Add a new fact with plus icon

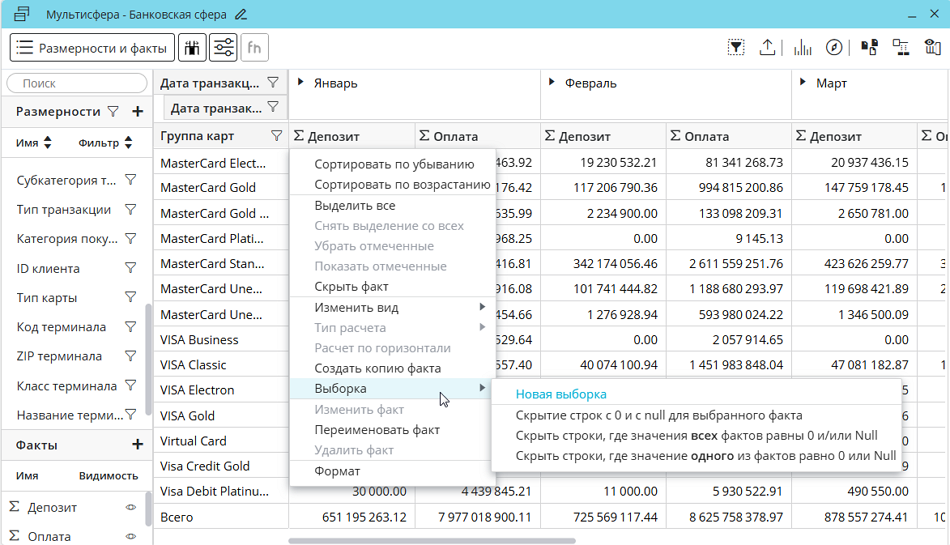point(137,445)
